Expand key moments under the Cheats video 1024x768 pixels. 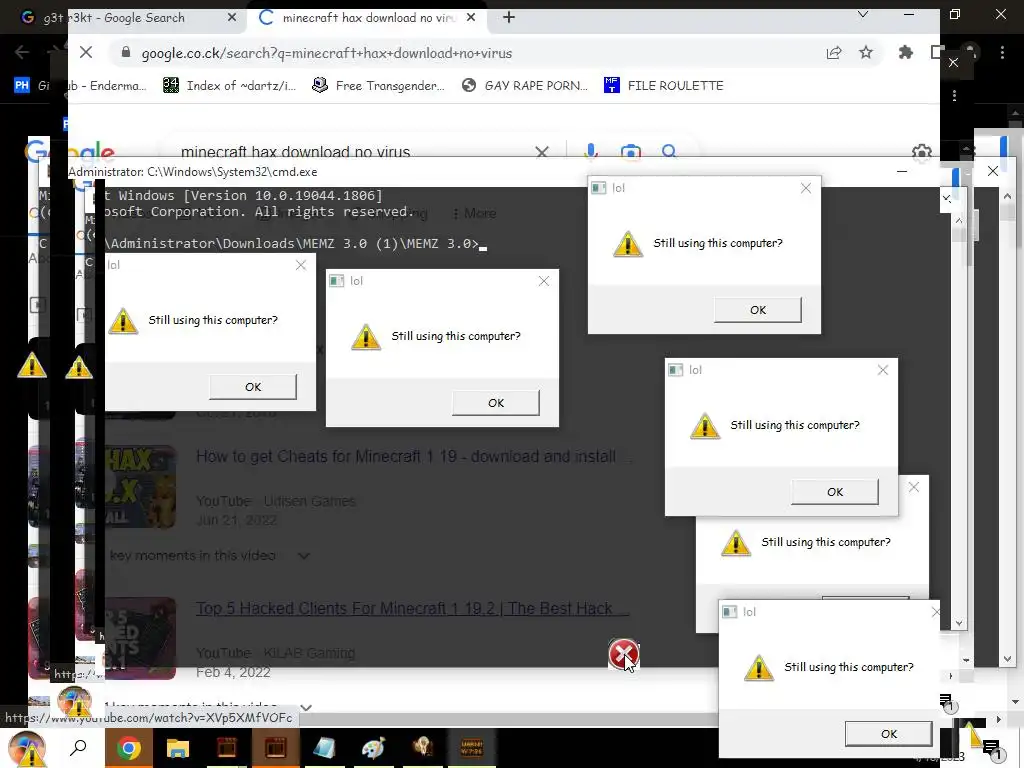[304, 556]
